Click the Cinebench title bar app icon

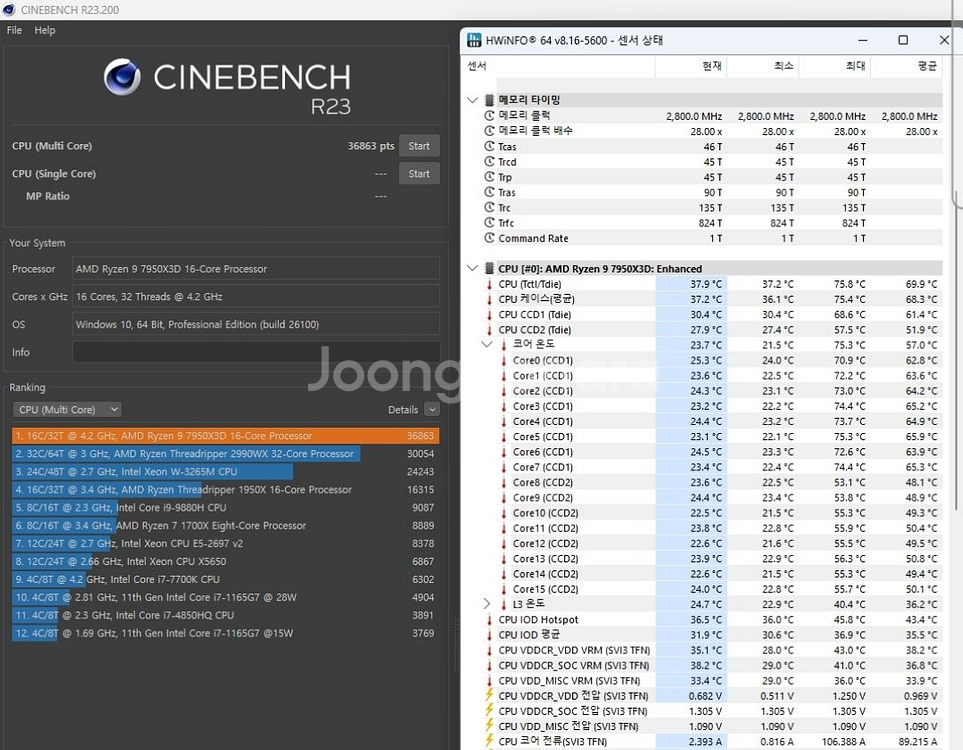click(x=9, y=10)
